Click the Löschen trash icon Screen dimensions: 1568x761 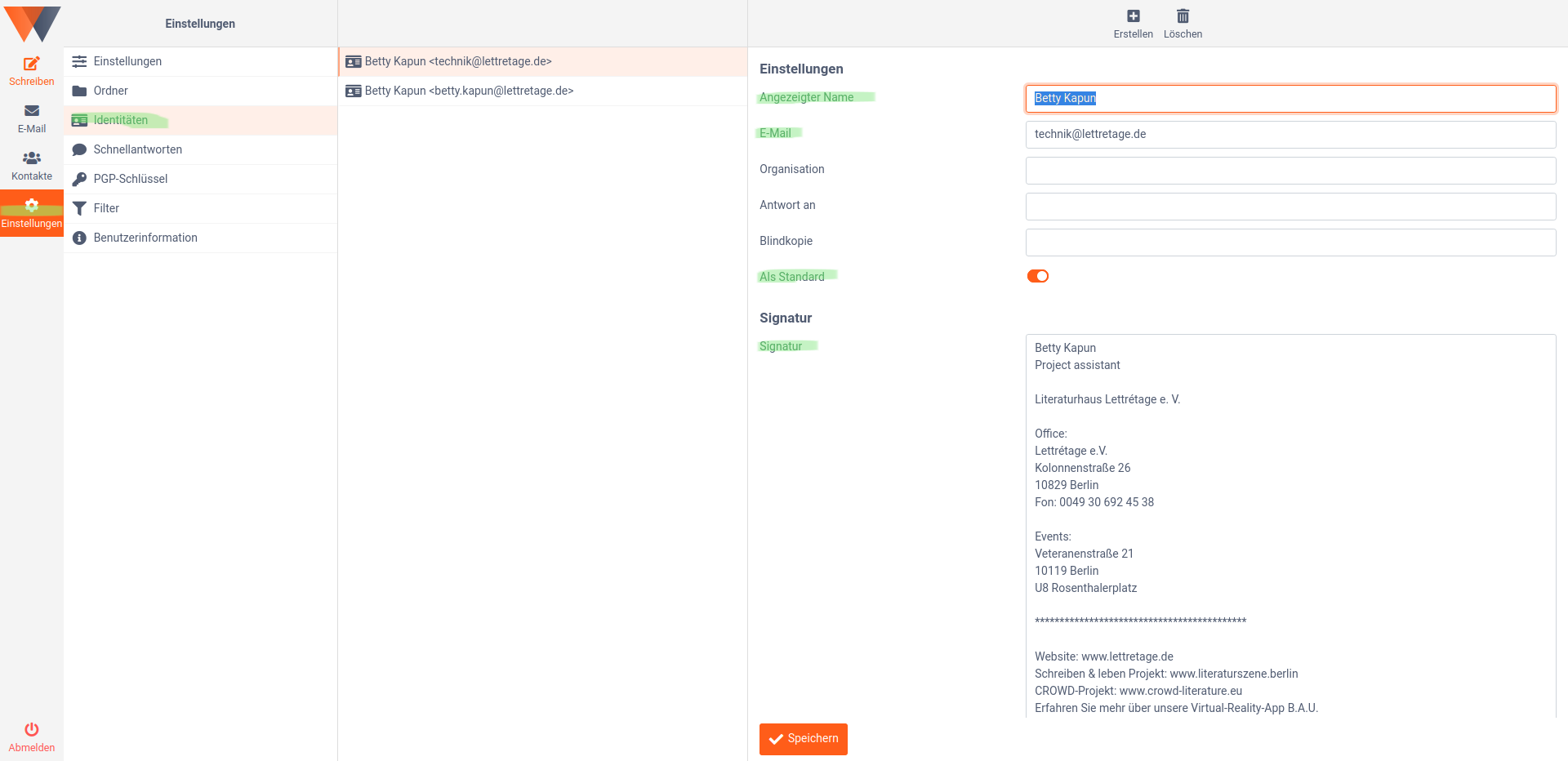coord(1183,16)
